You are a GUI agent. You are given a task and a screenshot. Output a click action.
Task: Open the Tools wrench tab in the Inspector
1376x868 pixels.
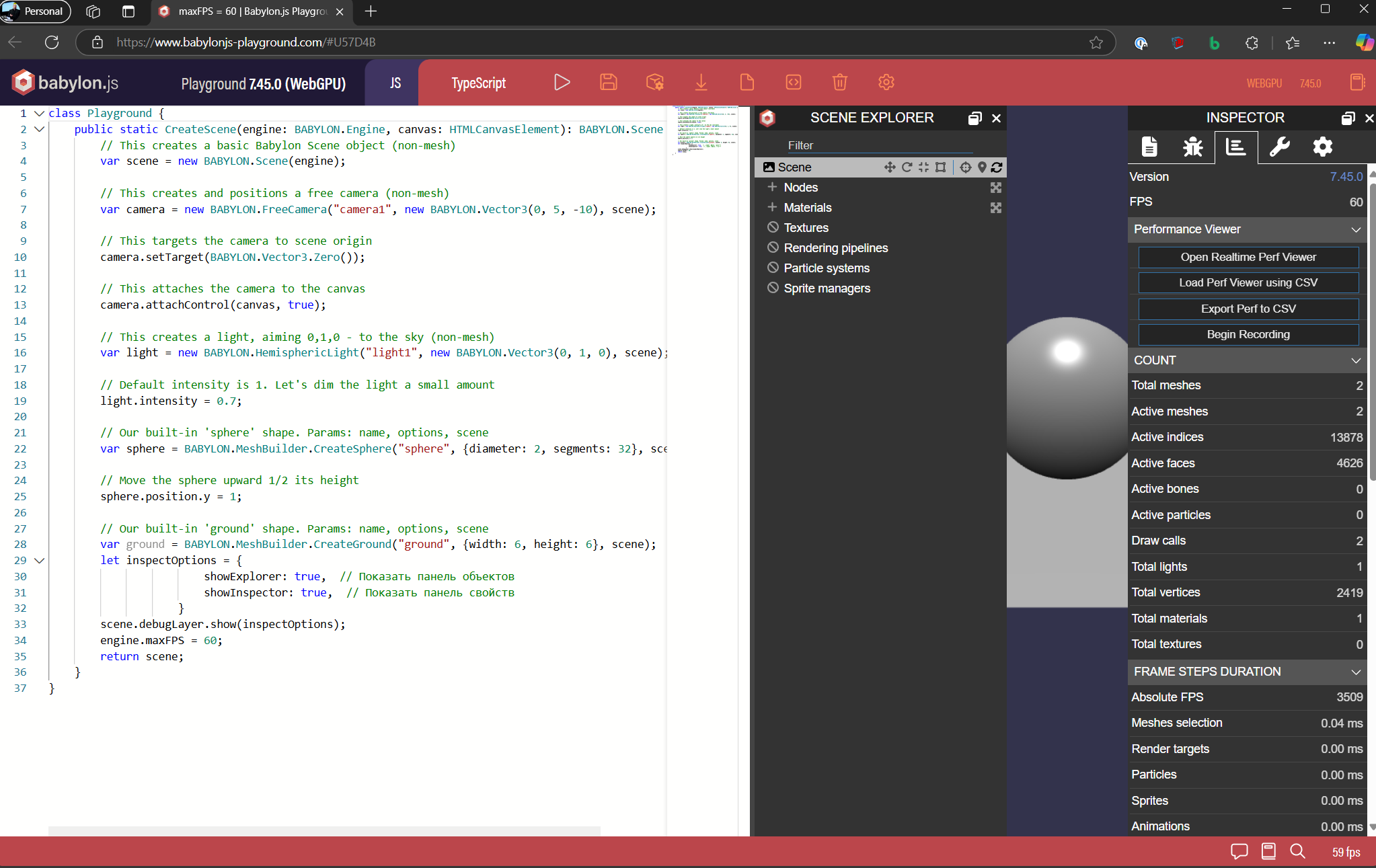click(1279, 147)
